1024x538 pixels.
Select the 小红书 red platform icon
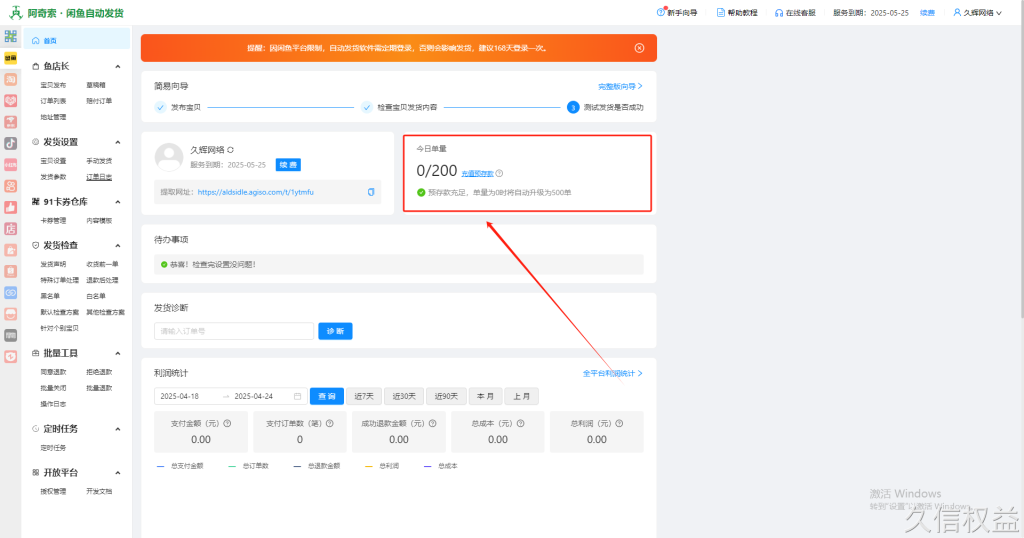[10, 165]
